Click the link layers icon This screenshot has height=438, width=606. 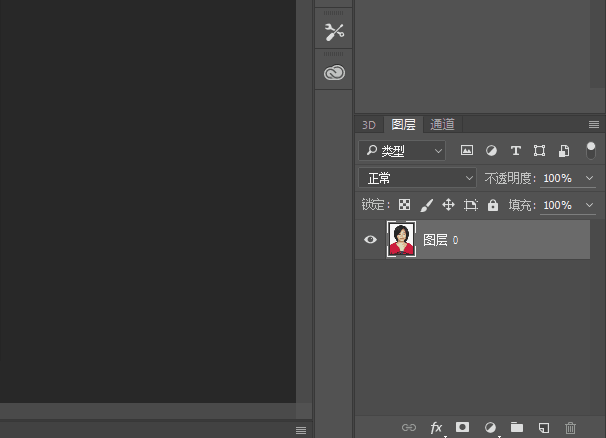click(409, 427)
